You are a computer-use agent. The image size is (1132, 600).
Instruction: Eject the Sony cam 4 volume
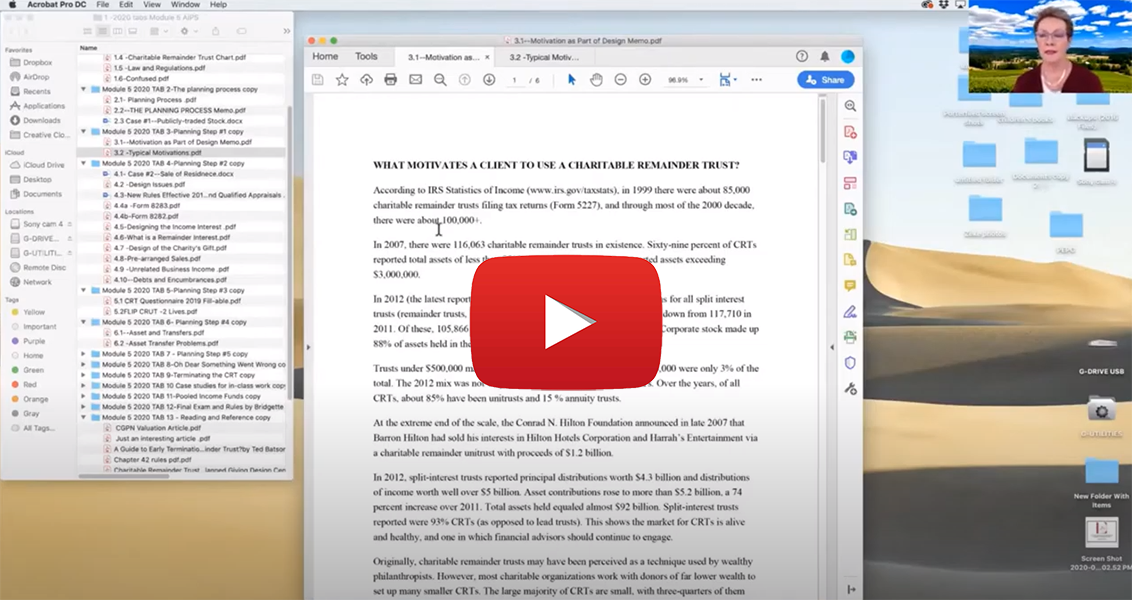click(69, 225)
